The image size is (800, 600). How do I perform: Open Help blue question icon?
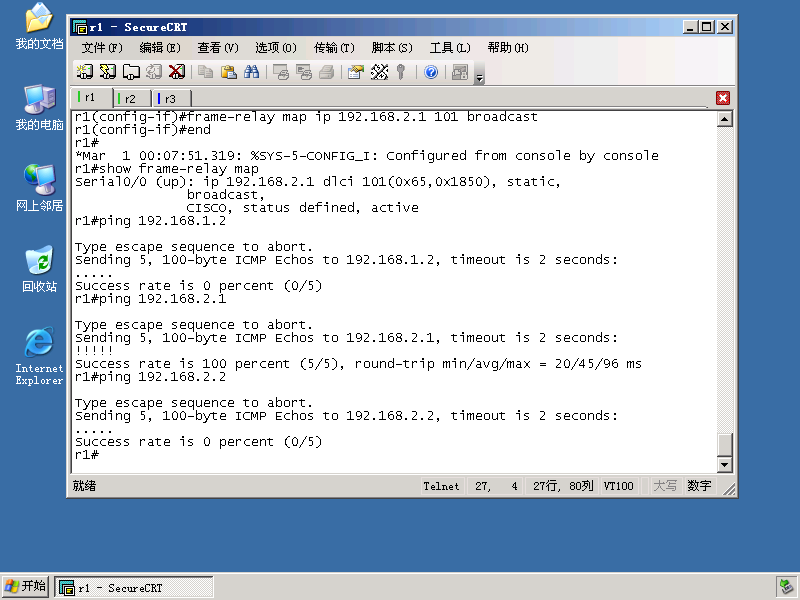(431, 72)
